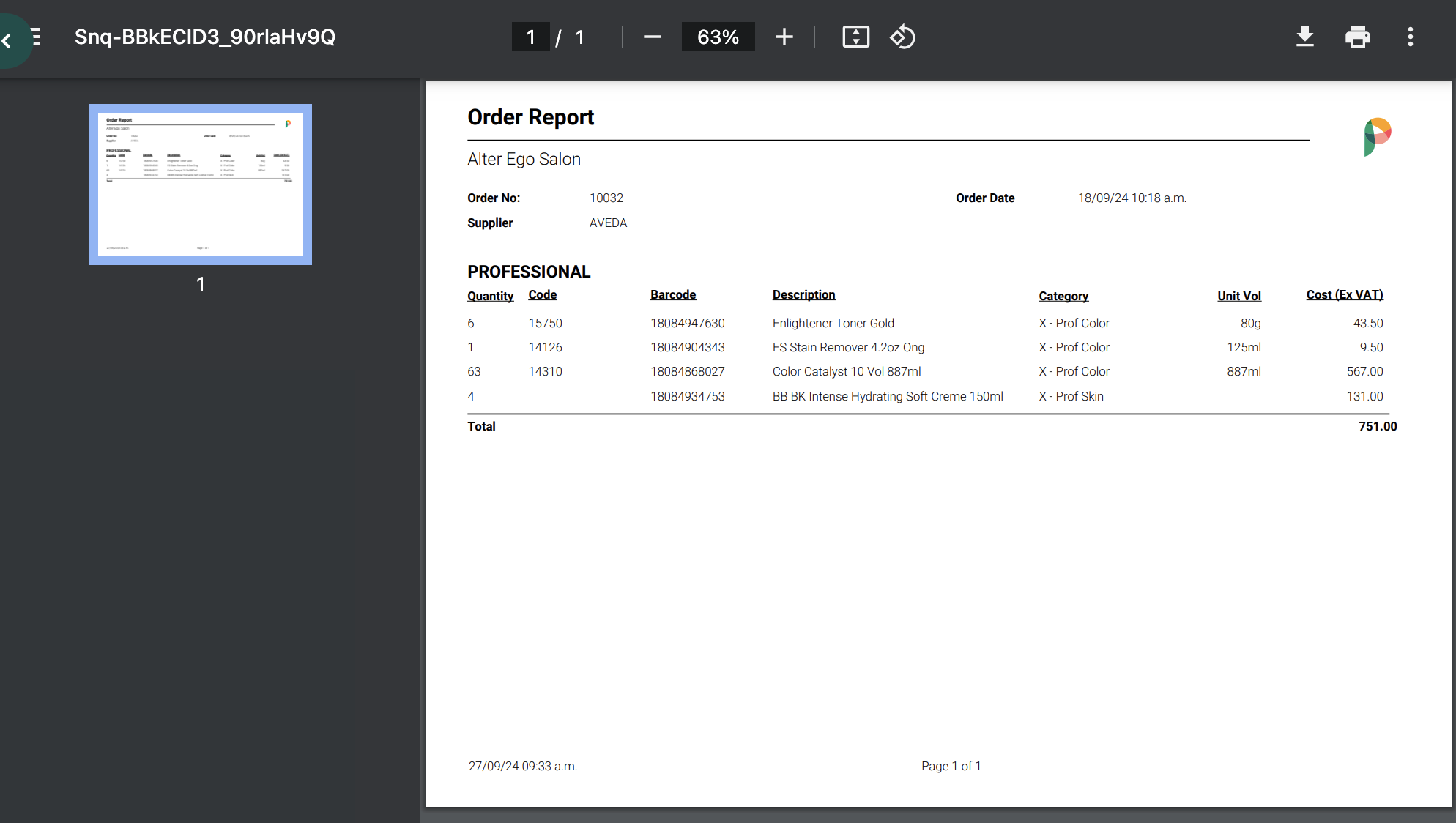
Task: Click BB BK Intense Hydrating Soft Creme
Action: [x=888, y=396]
